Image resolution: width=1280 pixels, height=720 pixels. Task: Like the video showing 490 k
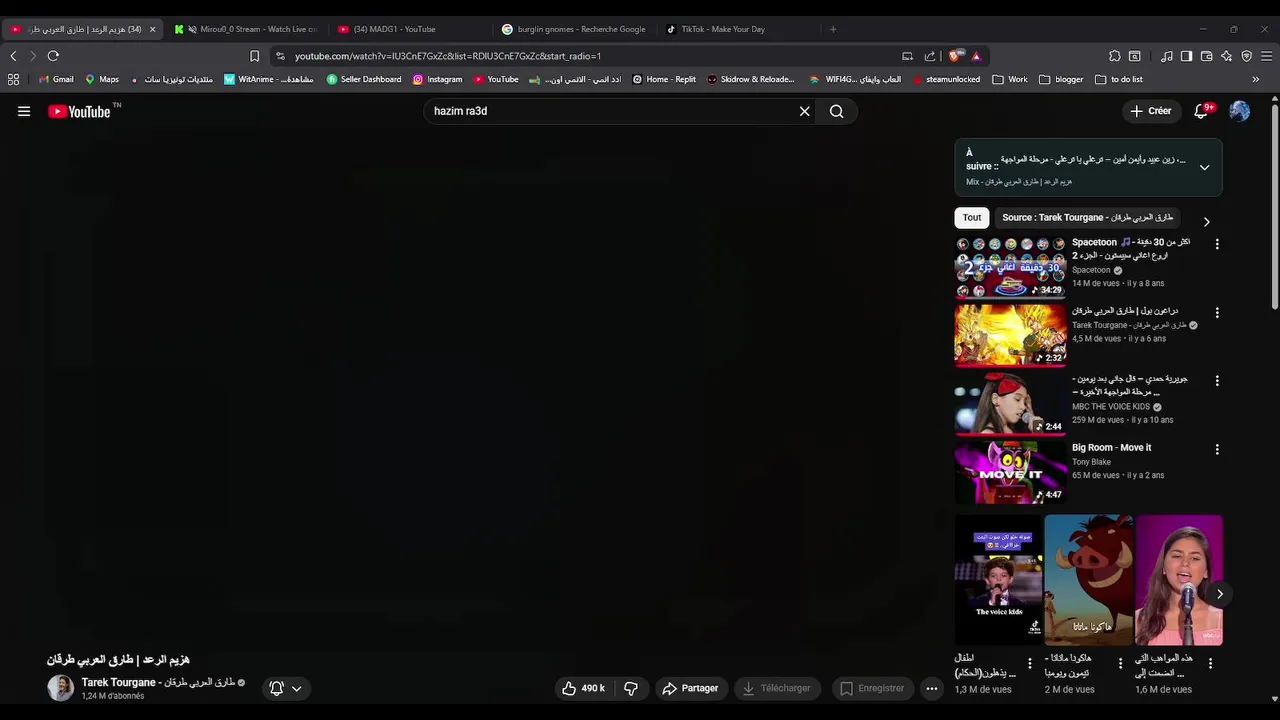click(584, 688)
